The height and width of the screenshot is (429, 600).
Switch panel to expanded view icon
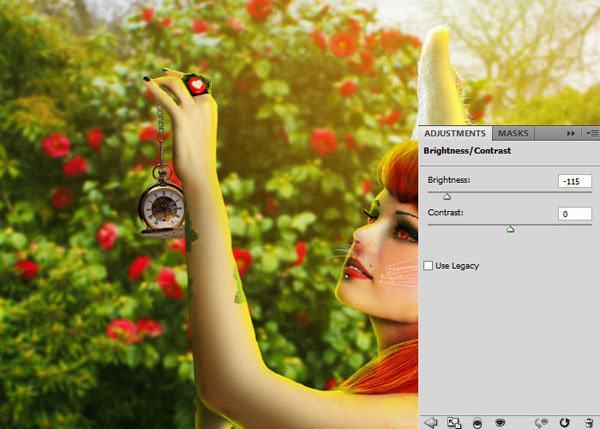[454, 422]
